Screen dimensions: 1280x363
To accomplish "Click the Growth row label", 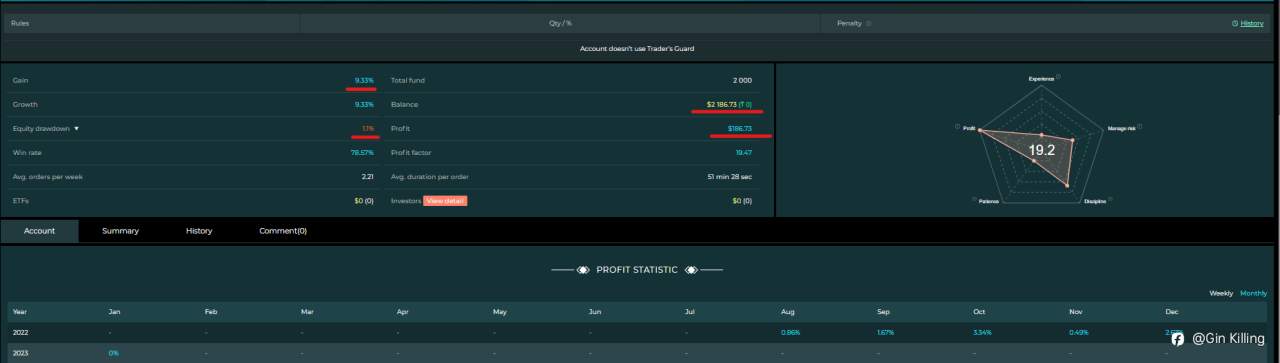I will 25,104.
